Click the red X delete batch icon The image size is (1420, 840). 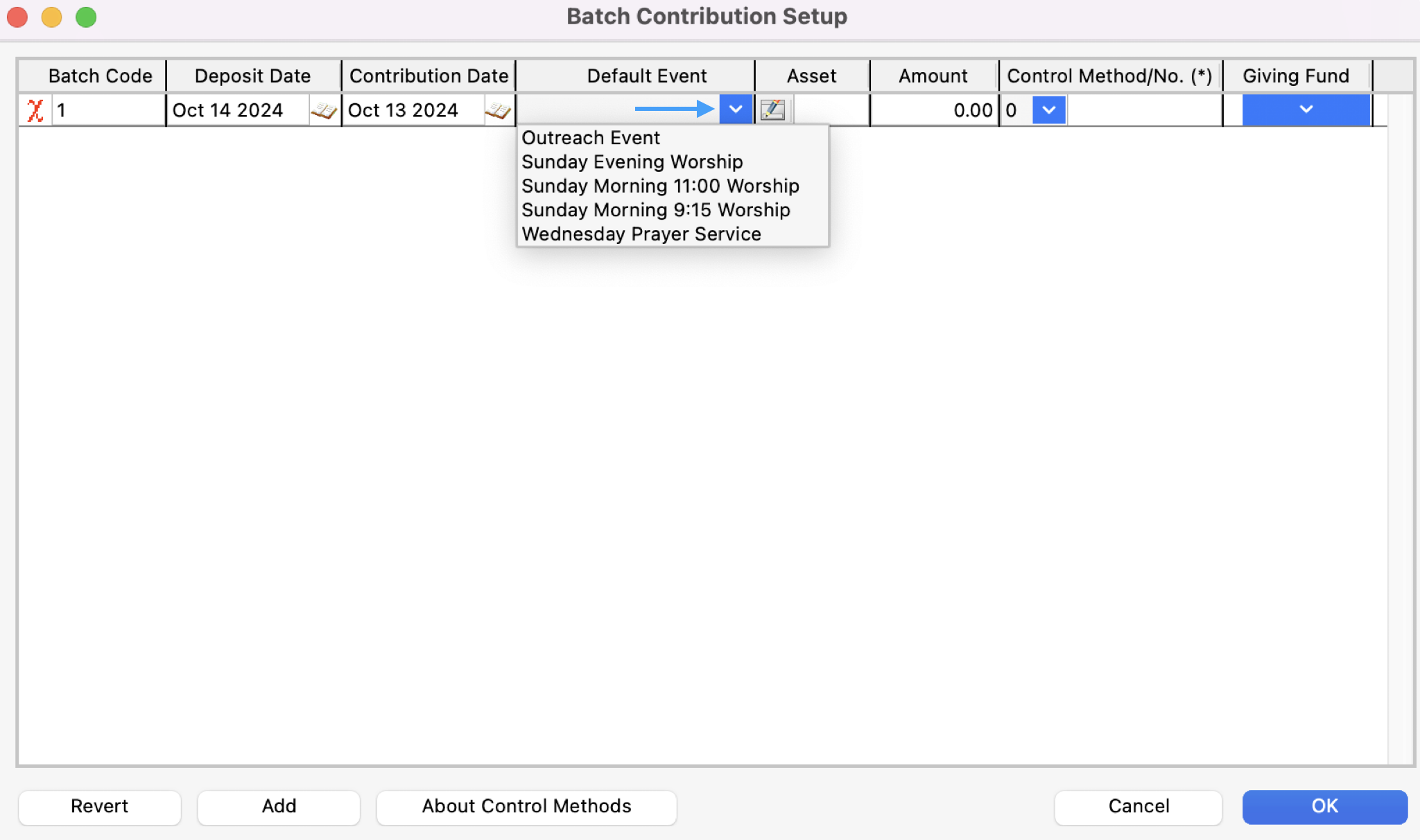coord(35,110)
